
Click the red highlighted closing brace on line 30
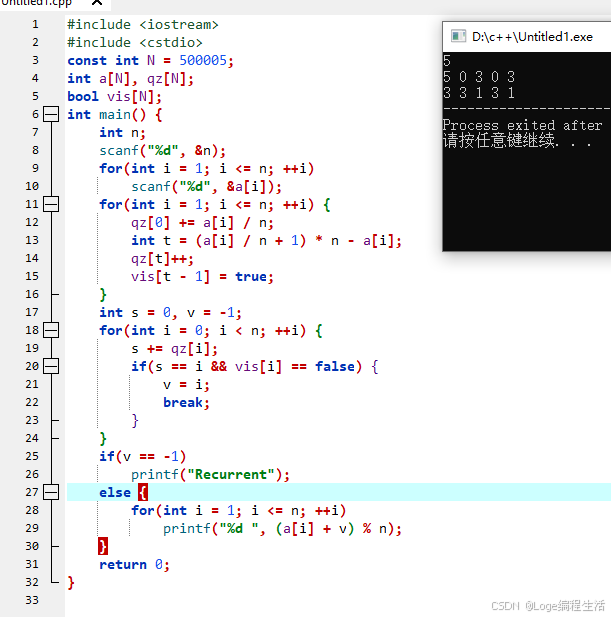[103, 546]
